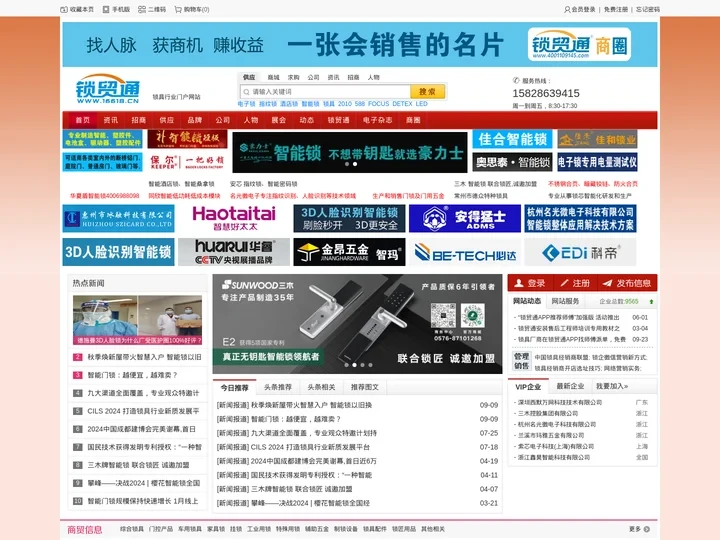Open the 惠州市冰融科技有限公司 banner logo
The width and height of the screenshot is (720, 540).
coord(118,218)
